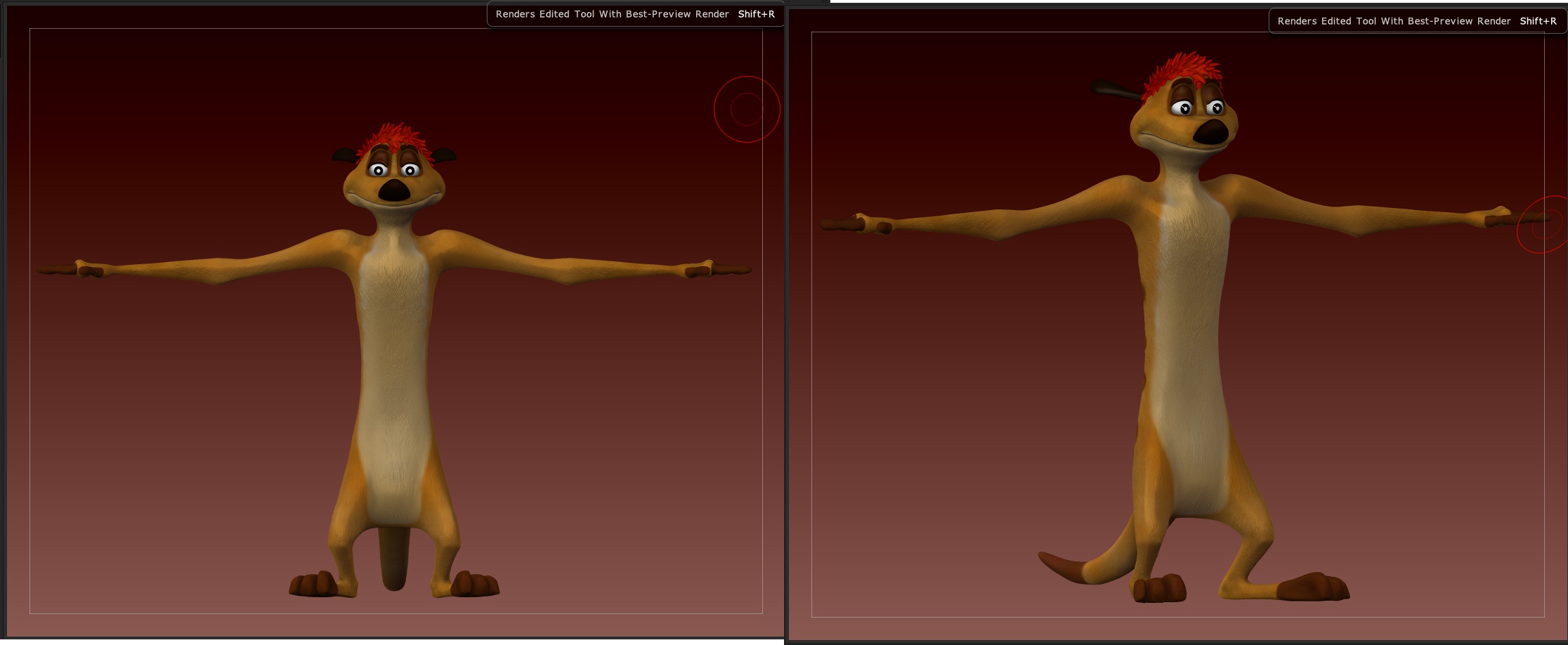Click the Shift+R shortcut label in the front-view render
This screenshot has height=645, width=1568.
click(756, 14)
